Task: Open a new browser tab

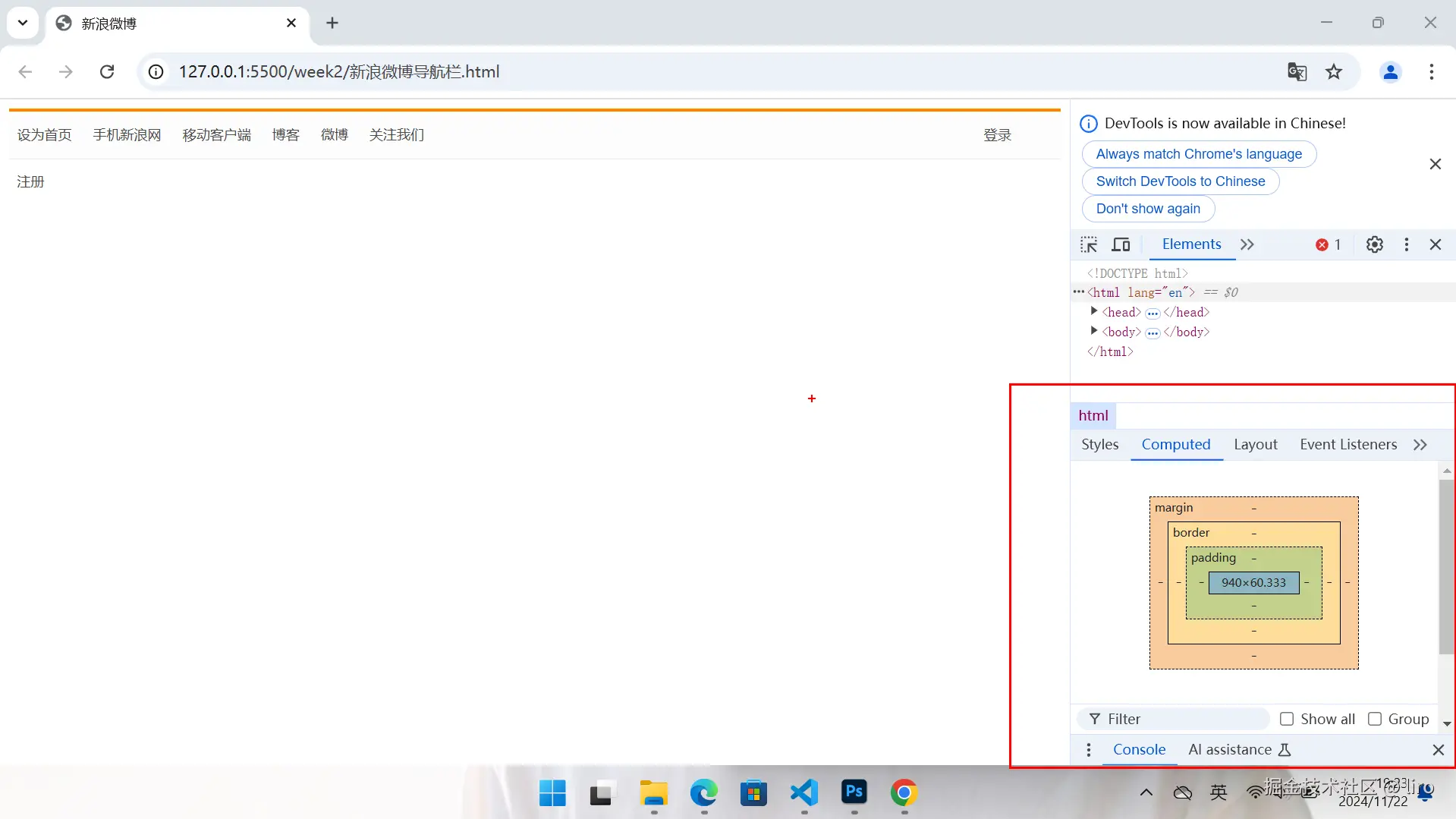Action: pyautogui.click(x=332, y=23)
